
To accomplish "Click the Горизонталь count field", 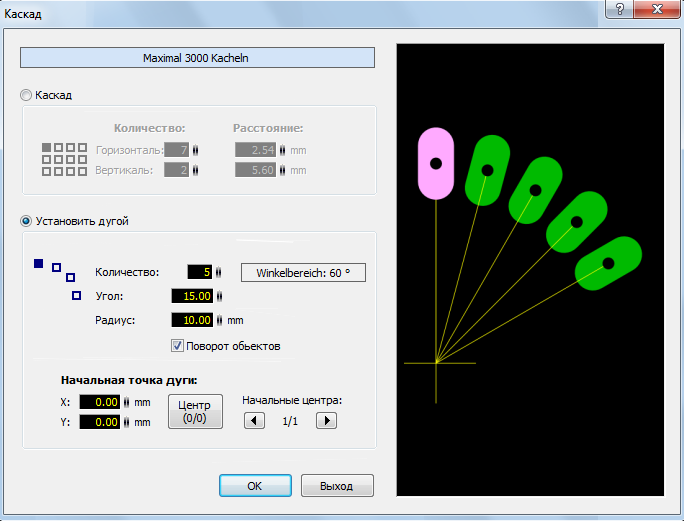I will click(x=176, y=150).
